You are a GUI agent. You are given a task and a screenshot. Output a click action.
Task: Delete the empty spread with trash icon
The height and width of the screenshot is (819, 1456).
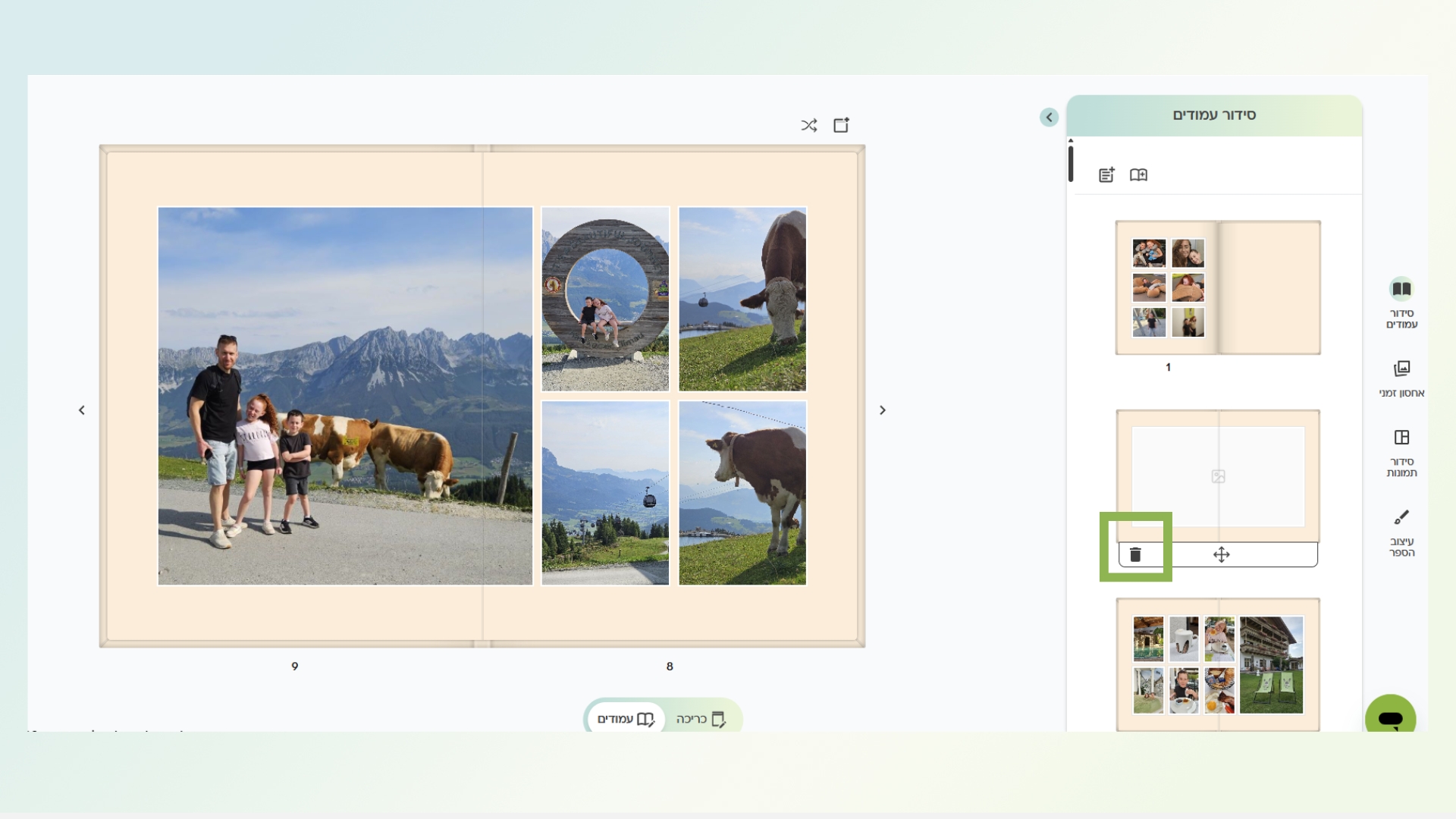coord(1135,554)
